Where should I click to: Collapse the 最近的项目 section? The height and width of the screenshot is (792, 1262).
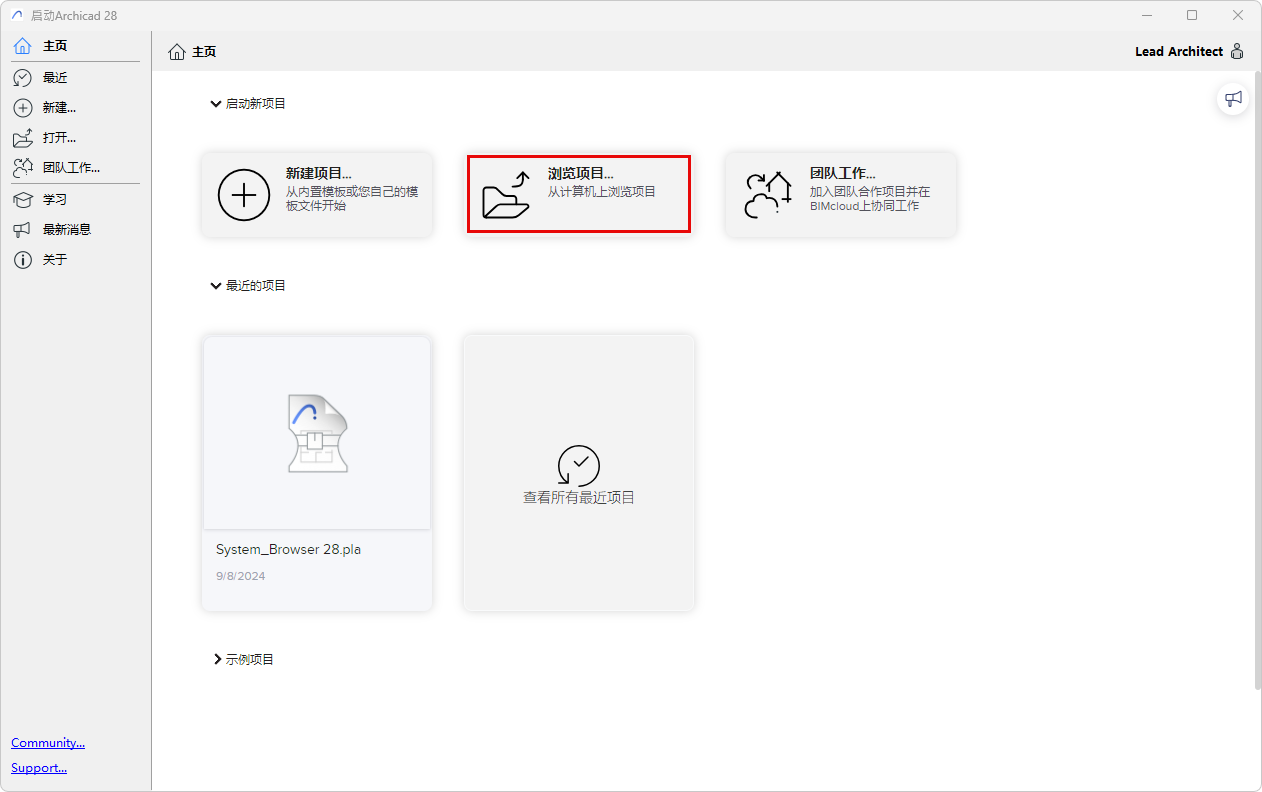216,285
